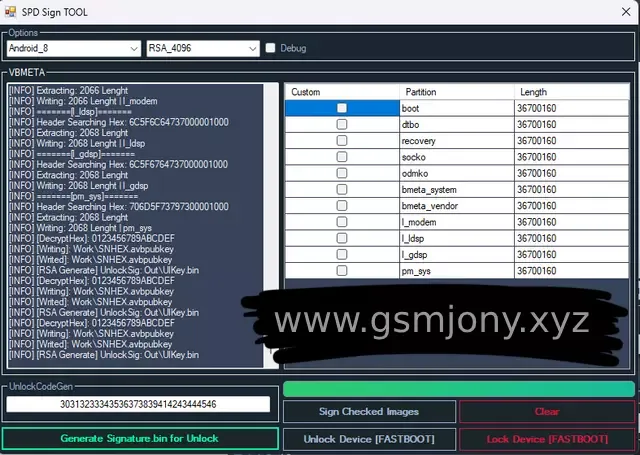Image resolution: width=640 pixels, height=455 pixels.
Task: Check the l_ldsp partition checkbox
Action: click(342, 238)
